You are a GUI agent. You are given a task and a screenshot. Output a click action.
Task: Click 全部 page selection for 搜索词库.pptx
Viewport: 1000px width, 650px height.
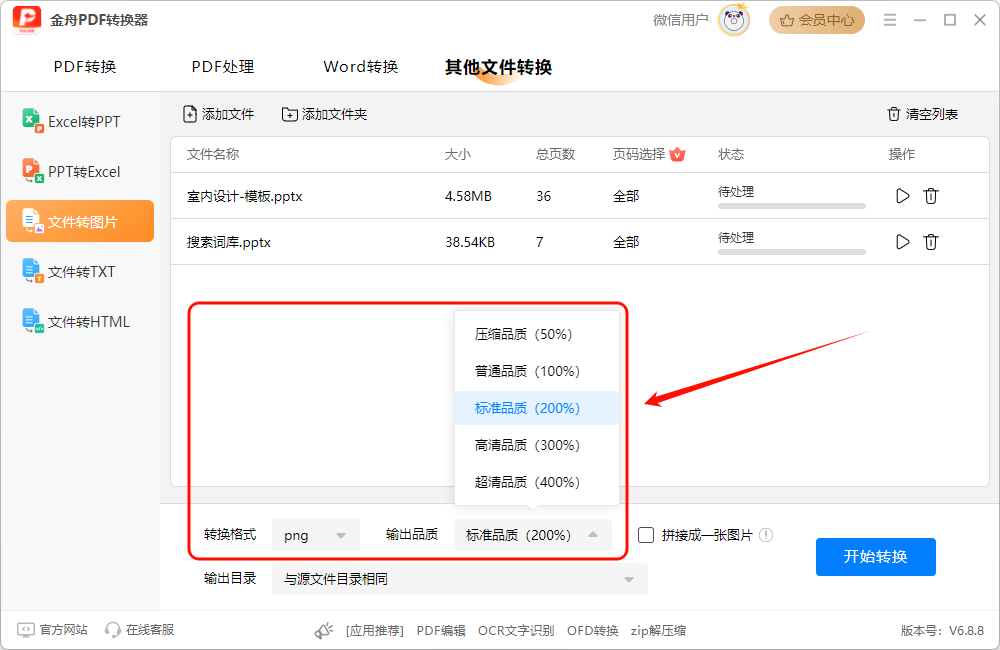[626, 242]
